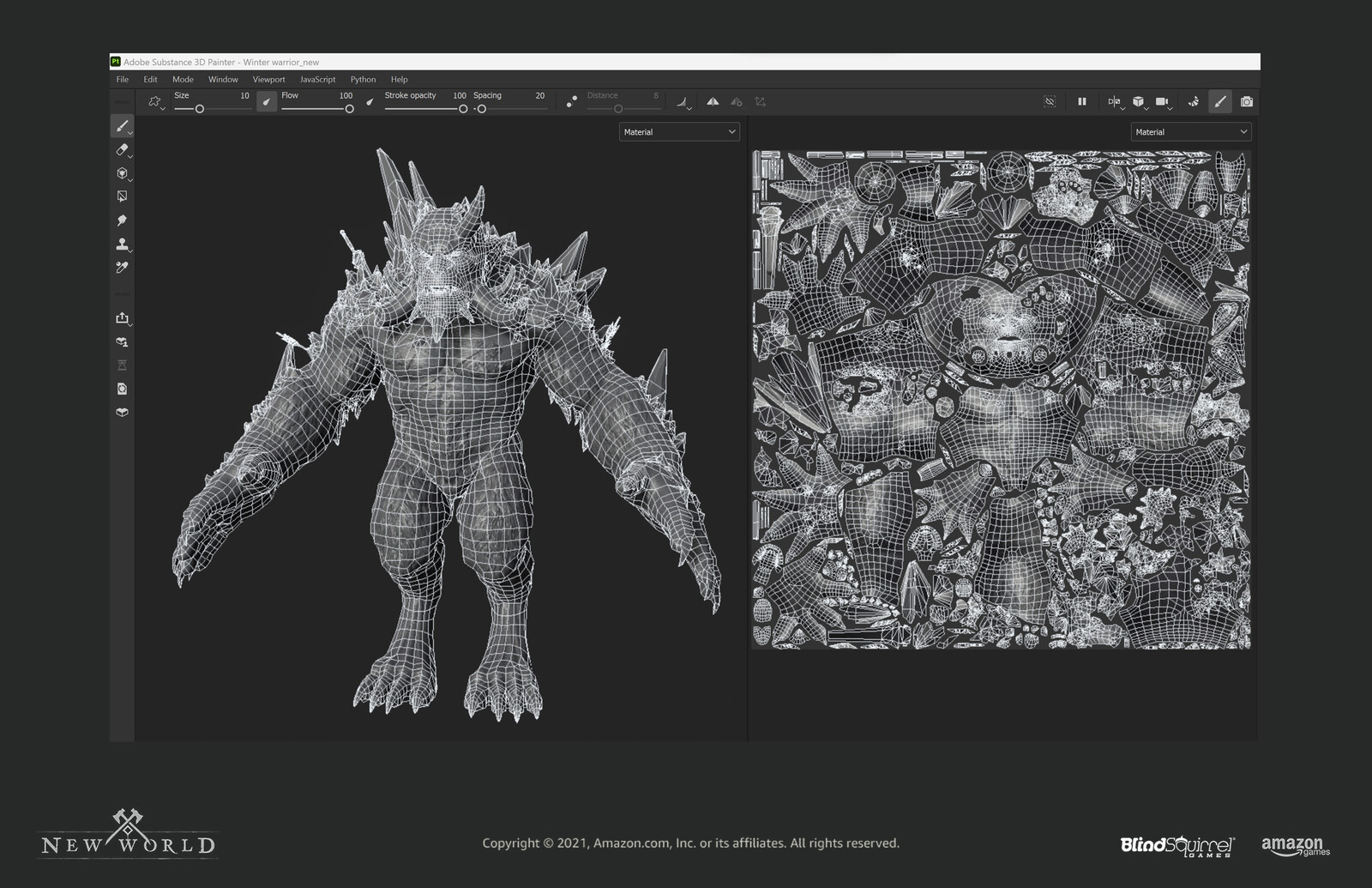Click the hourglass icon in the left toolbar

pyautogui.click(x=122, y=365)
